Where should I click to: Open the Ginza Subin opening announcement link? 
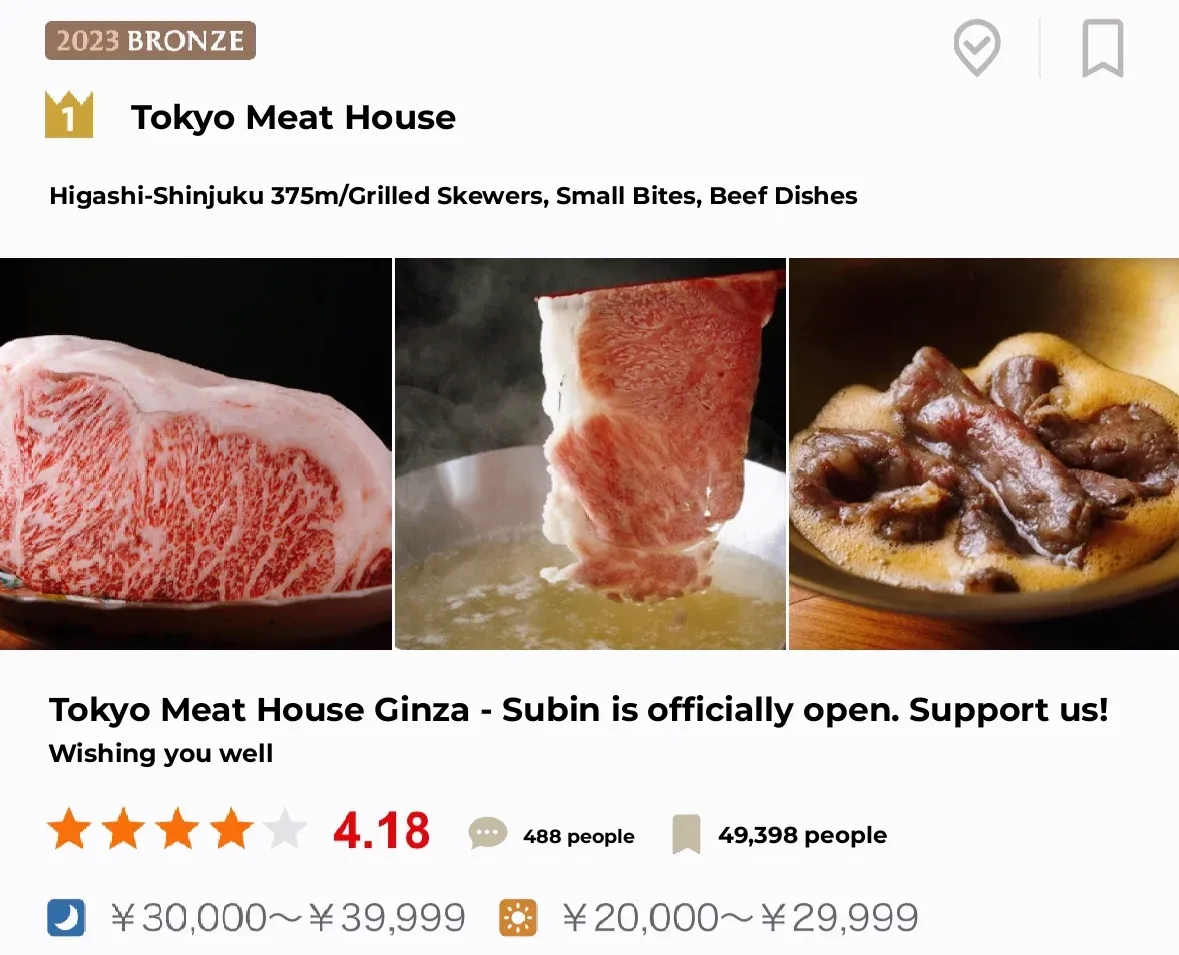coord(578,710)
